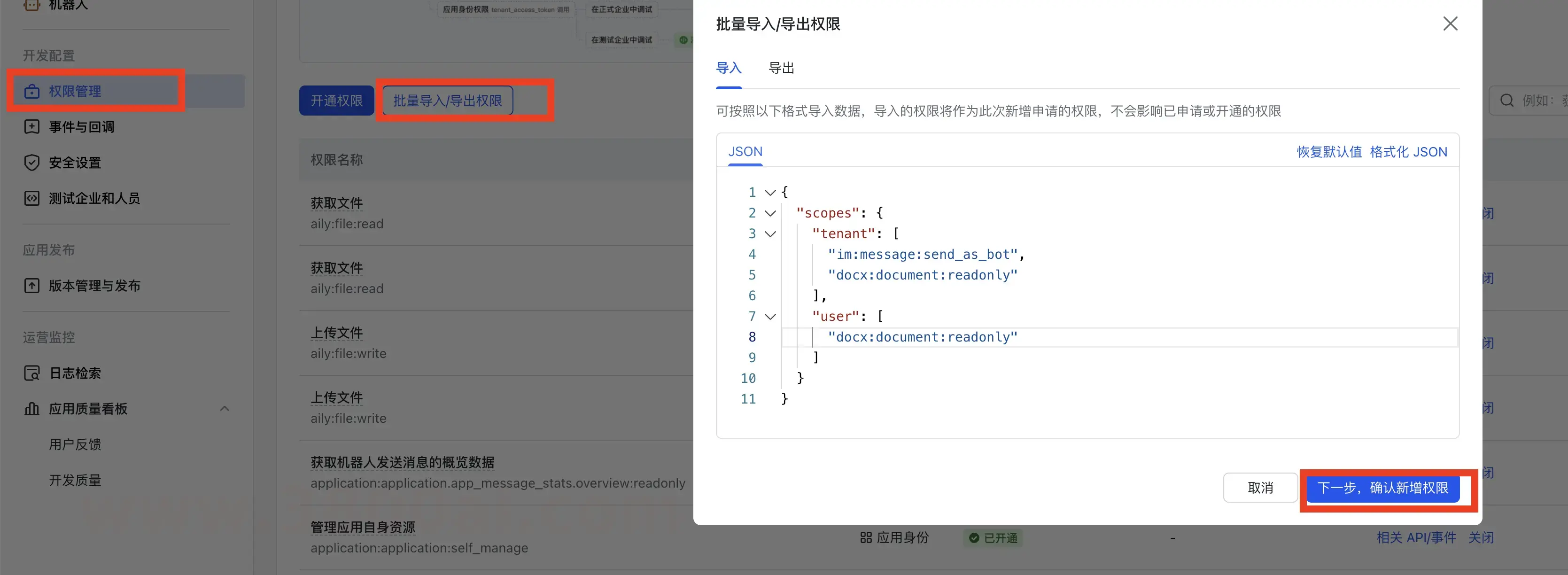Click the 恢复默认值 link
The height and width of the screenshot is (575, 1568).
coord(1329,152)
